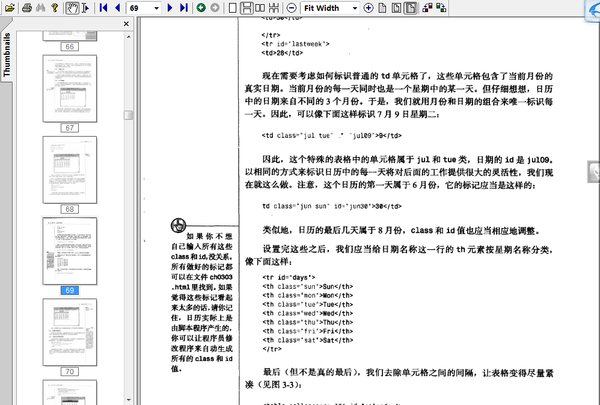Select the page 69 thumbnail

(70, 251)
